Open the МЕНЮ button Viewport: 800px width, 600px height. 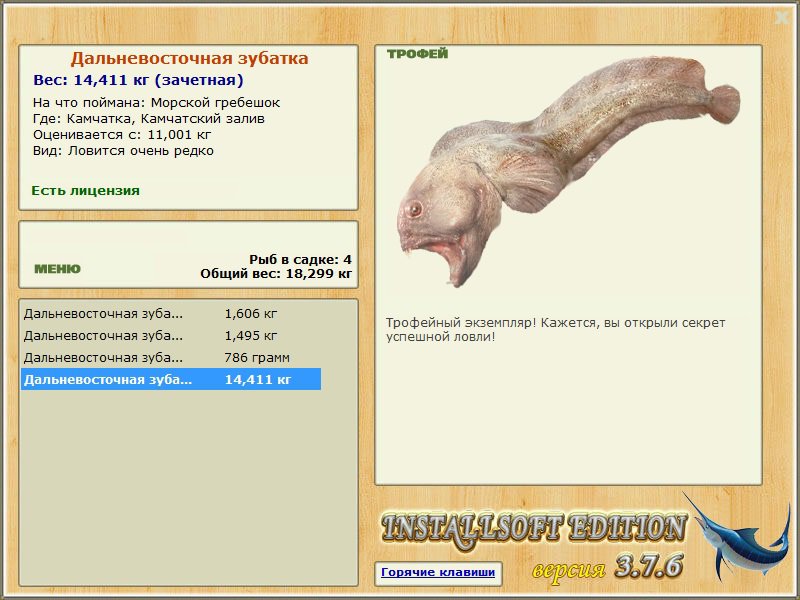point(57,269)
